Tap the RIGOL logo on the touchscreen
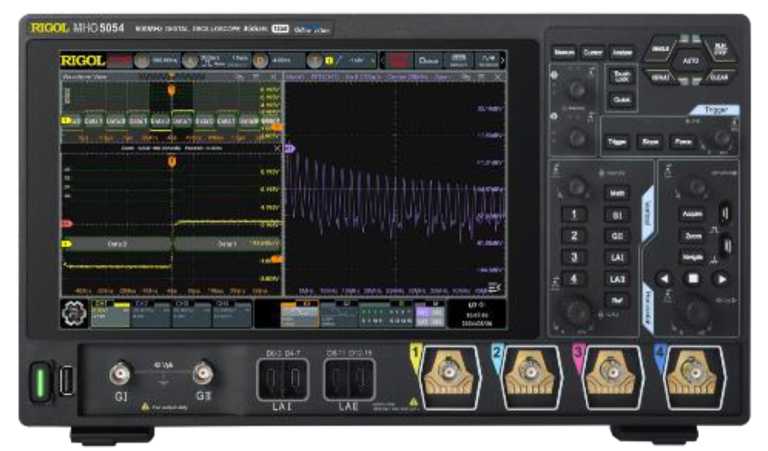 pyautogui.click(x=83, y=61)
